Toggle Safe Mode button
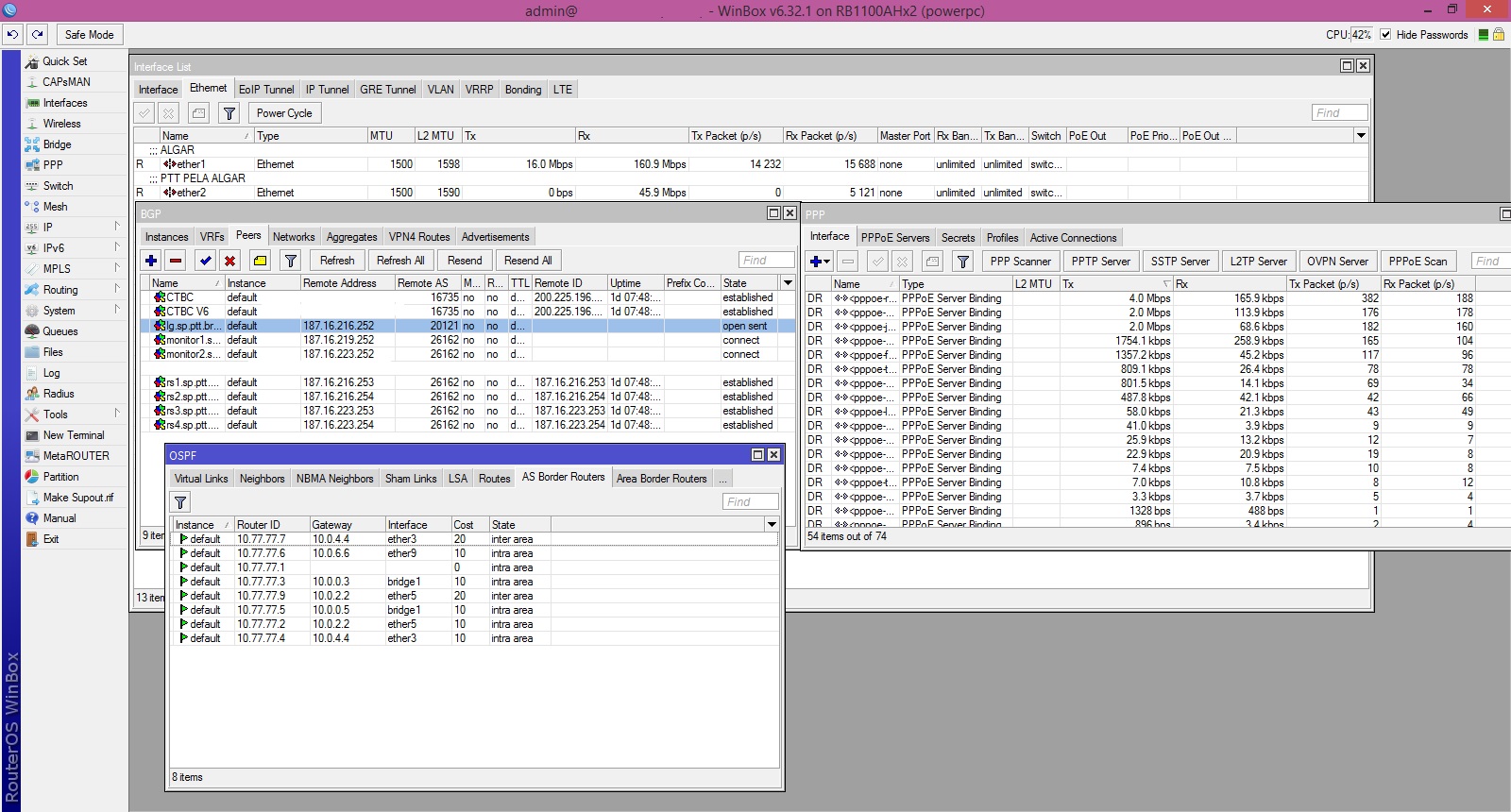This screenshot has width=1511, height=812. tap(89, 35)
